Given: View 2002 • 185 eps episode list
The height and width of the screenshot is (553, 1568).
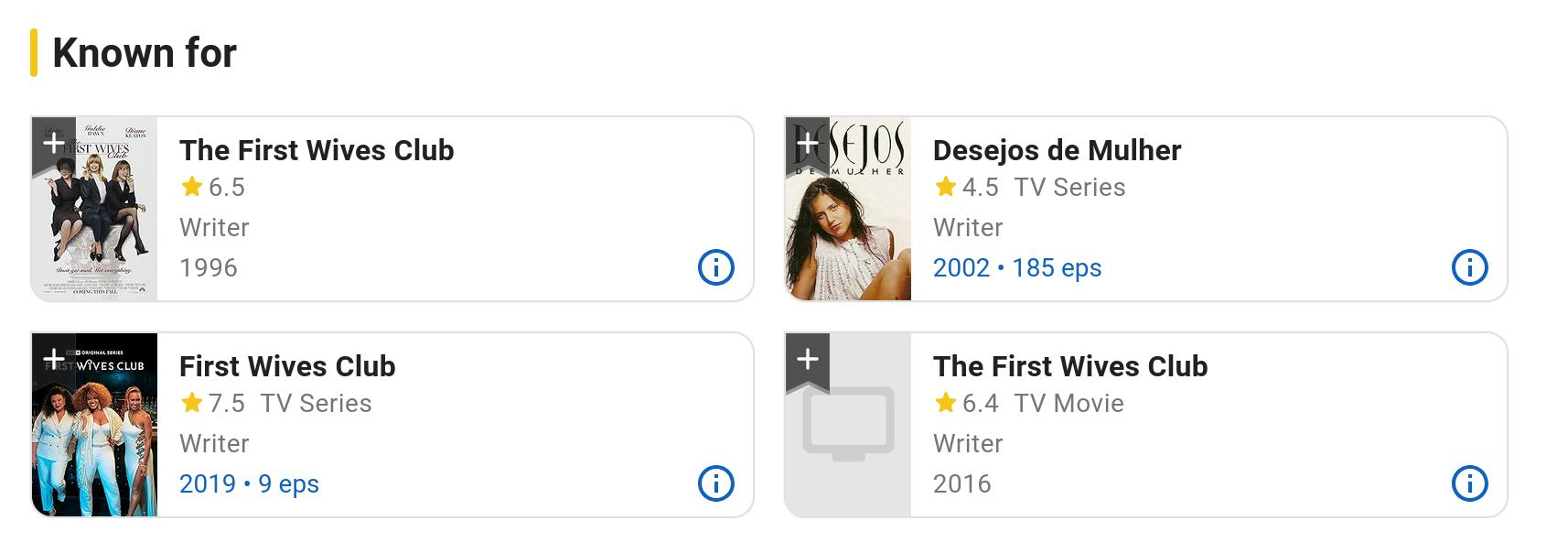Looking at the screenshot, I should pyautogui.click(x=1016, y=267).
